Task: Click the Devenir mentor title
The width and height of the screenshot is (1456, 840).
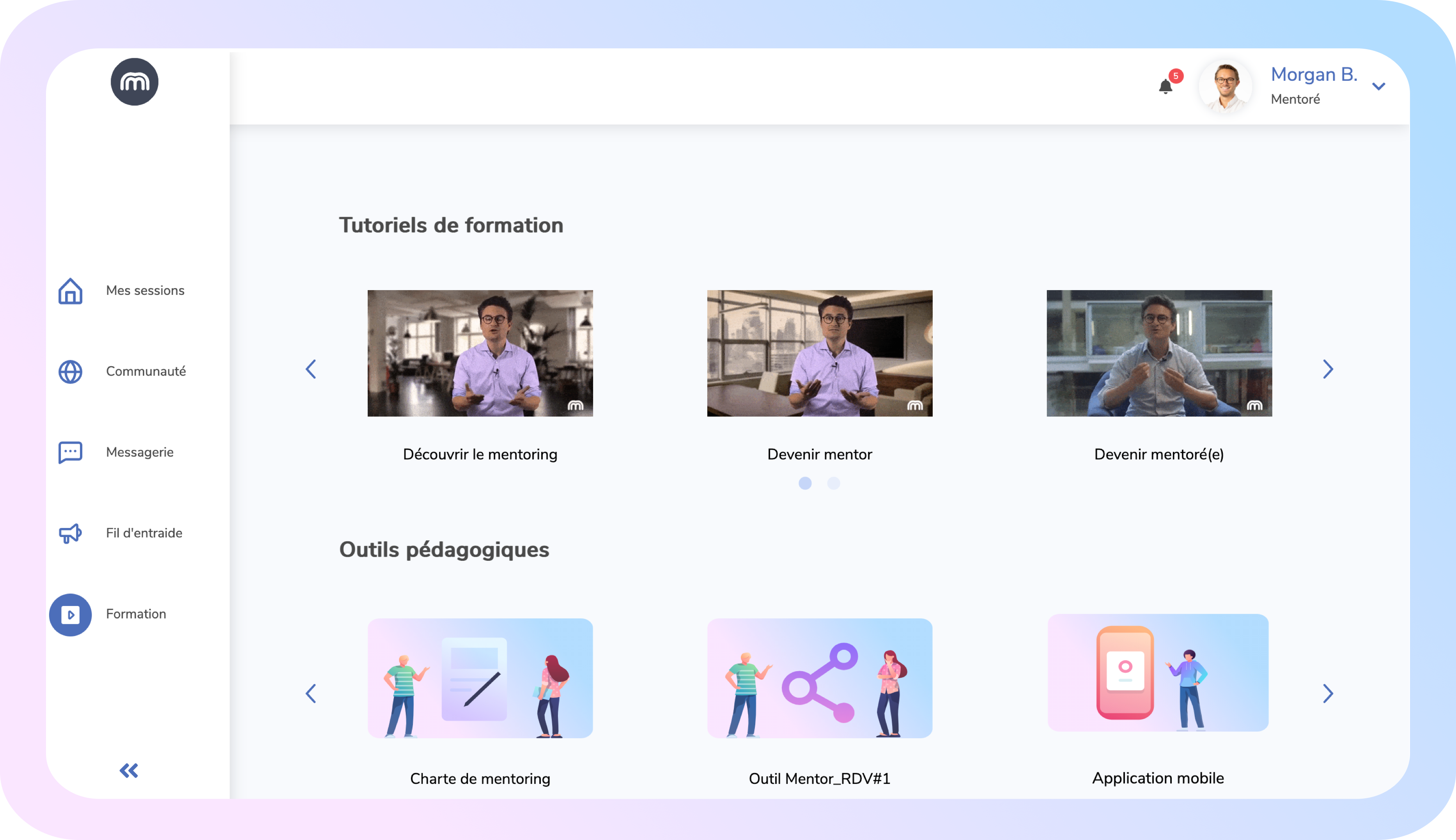Action: [820, 454]
